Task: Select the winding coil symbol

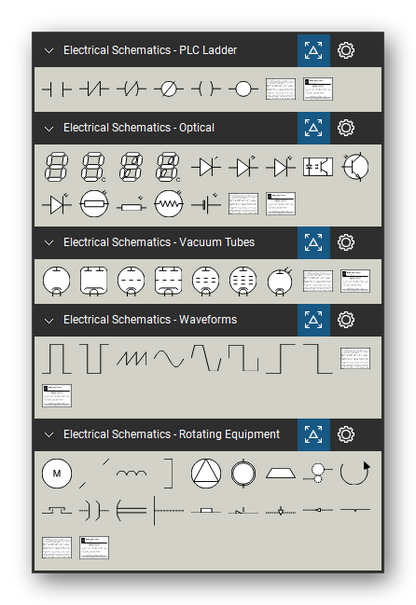Action: coord(131,473)
